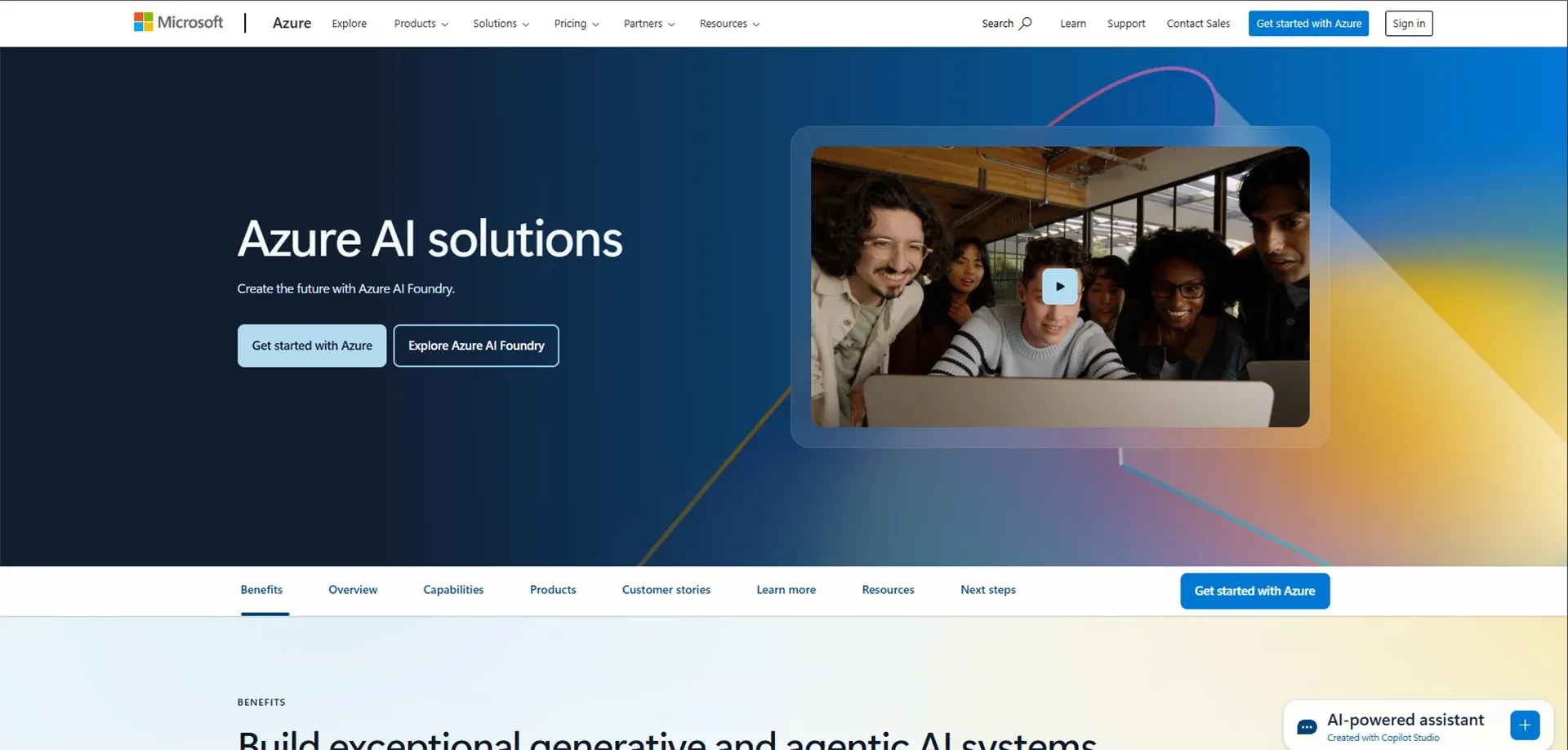
Task: Play the hero video
Action: pyautogui.click(x=1059, y=287)
